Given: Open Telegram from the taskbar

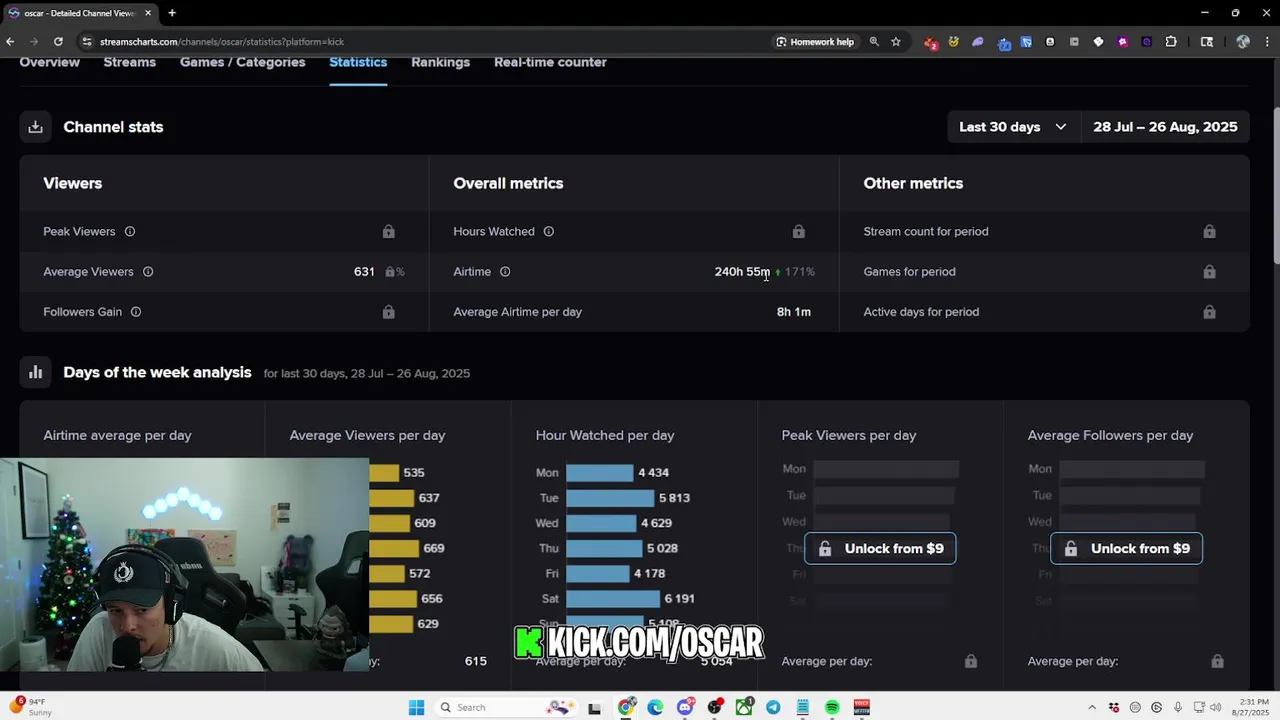Looking at the screenshot, I should click(x=773, y=708).
